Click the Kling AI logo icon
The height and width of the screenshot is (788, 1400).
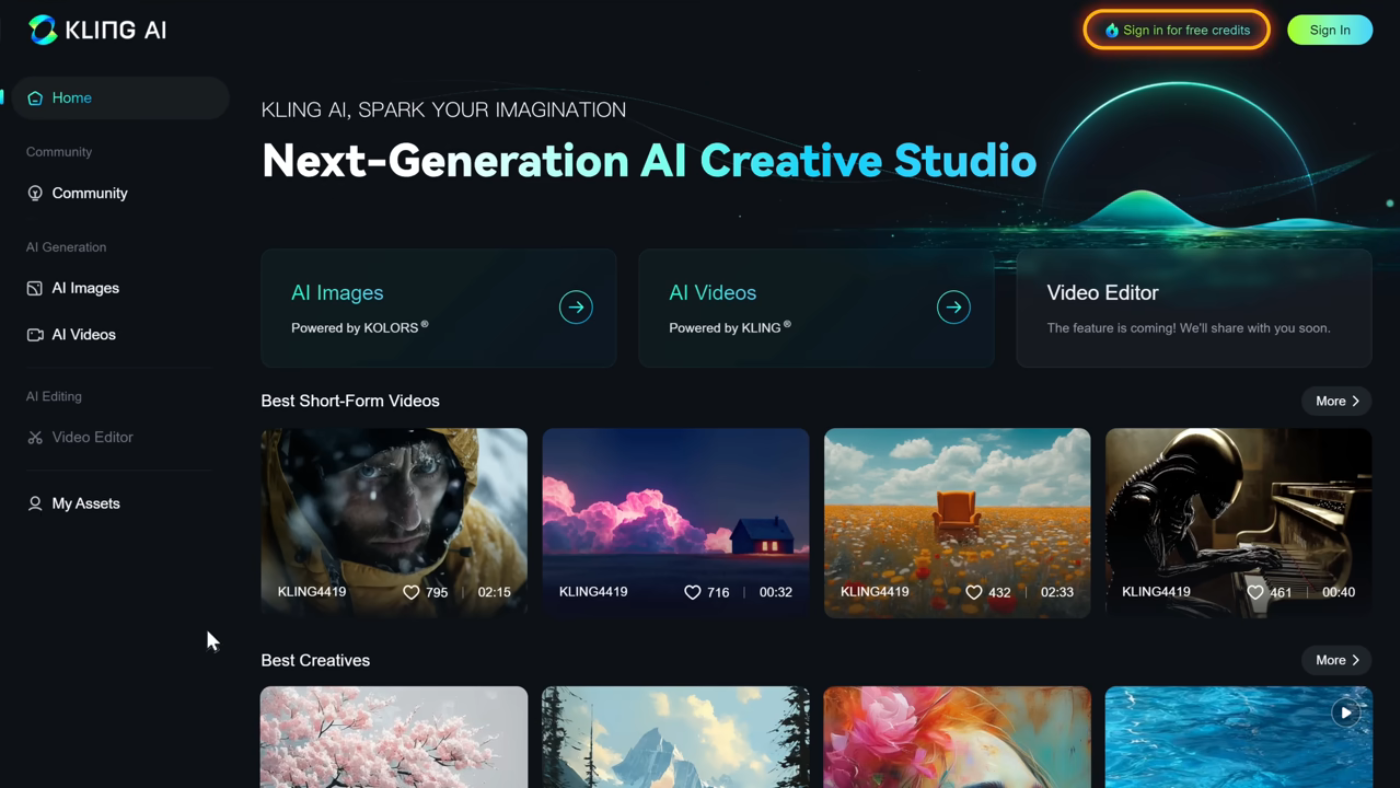pos(43,30)
